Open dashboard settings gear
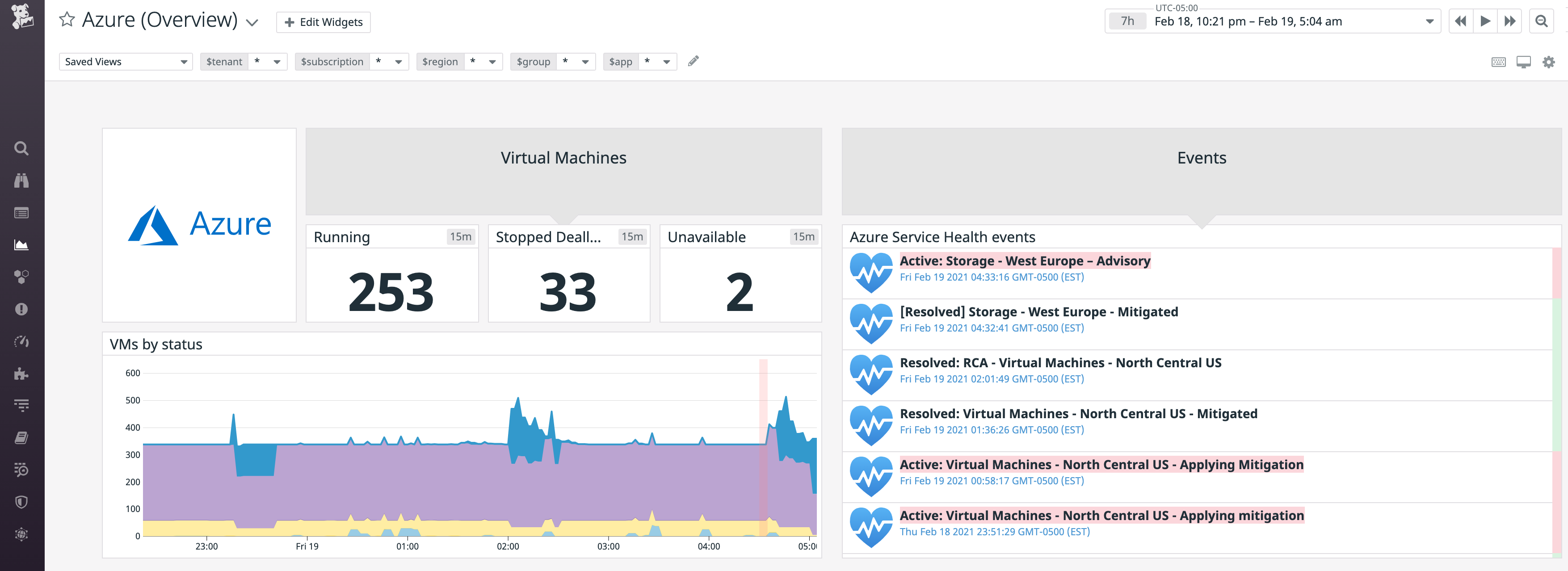Image resolution: width=1568 pixels, height=571 pixels. pos(1548,62)
